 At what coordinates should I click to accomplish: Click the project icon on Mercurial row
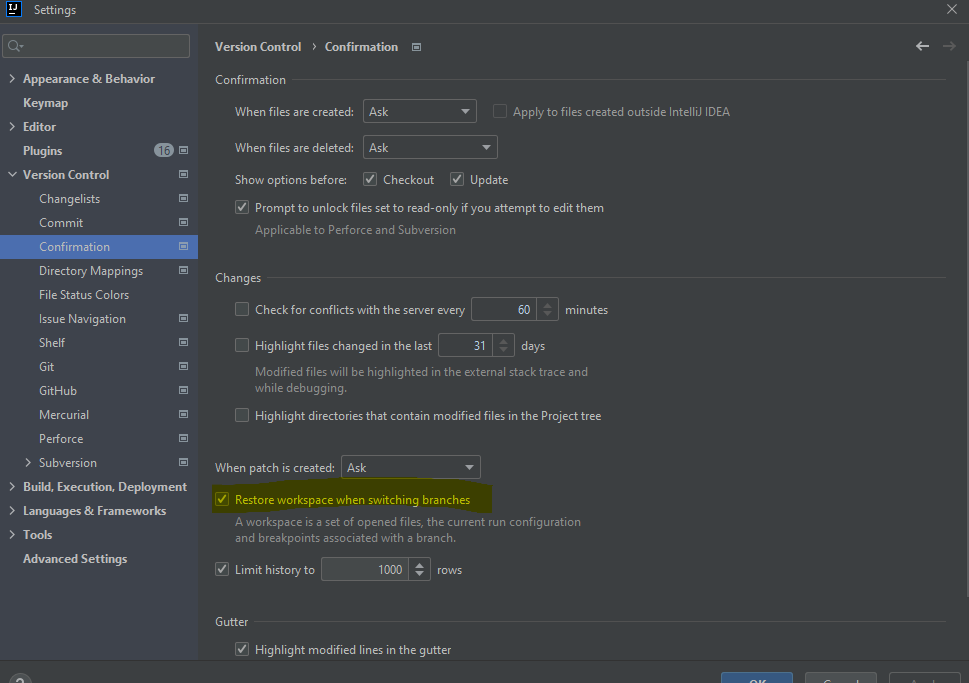[x=184, y=414]
